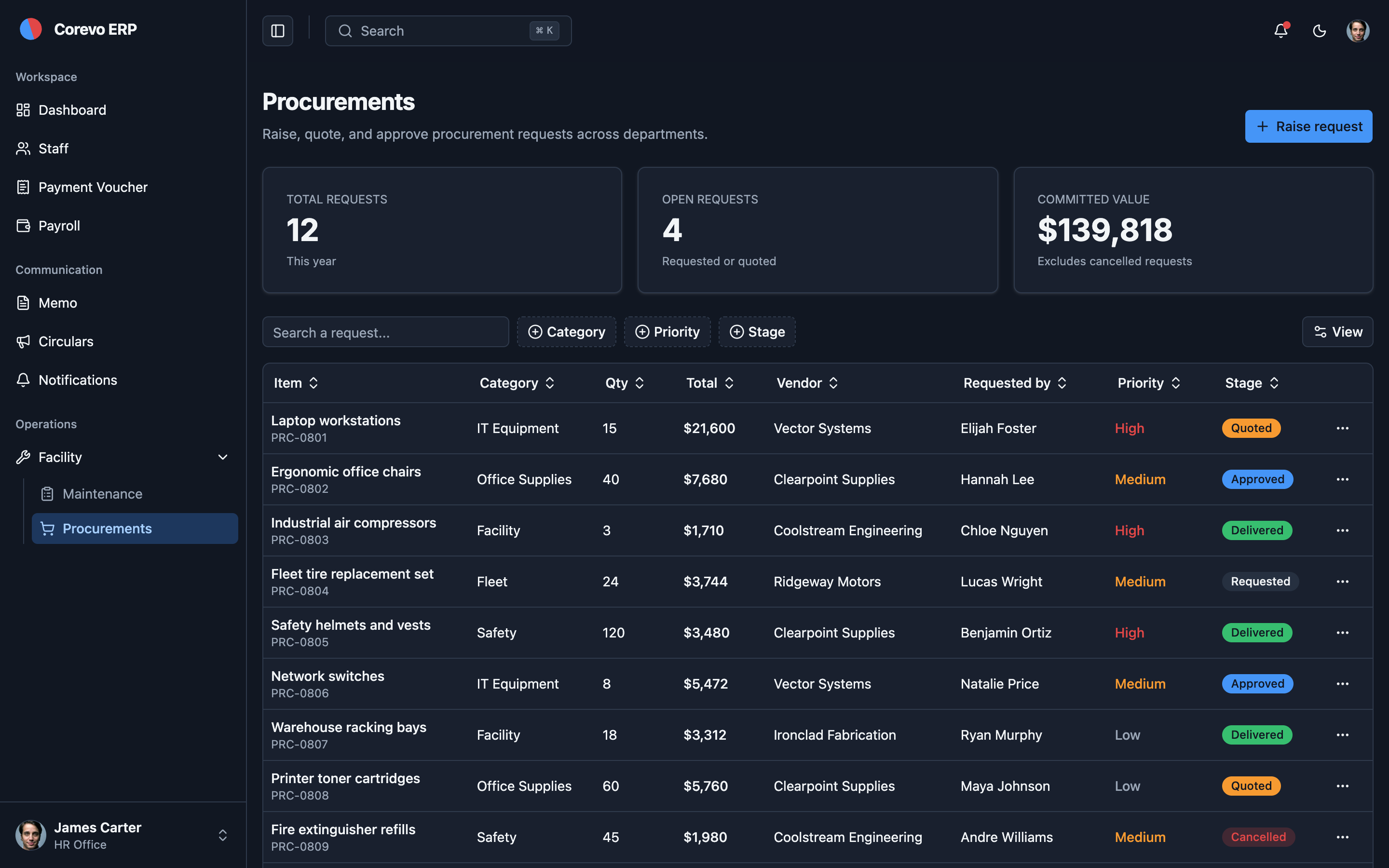Go to Staff page
Screen dimensions: 1389x868
pos(123,149)
